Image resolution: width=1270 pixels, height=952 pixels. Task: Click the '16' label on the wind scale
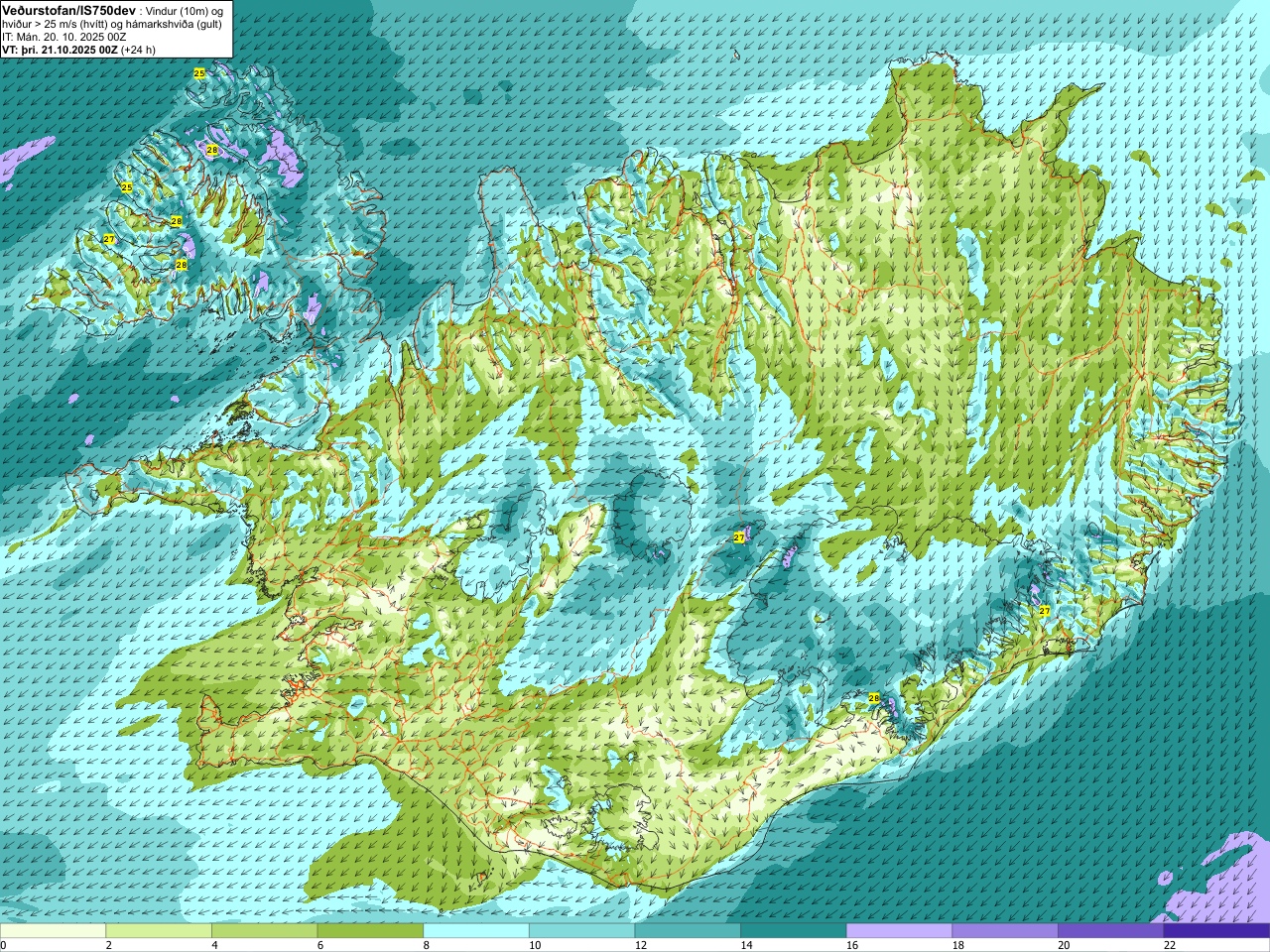pyautogui.click(x=851, y=945)
